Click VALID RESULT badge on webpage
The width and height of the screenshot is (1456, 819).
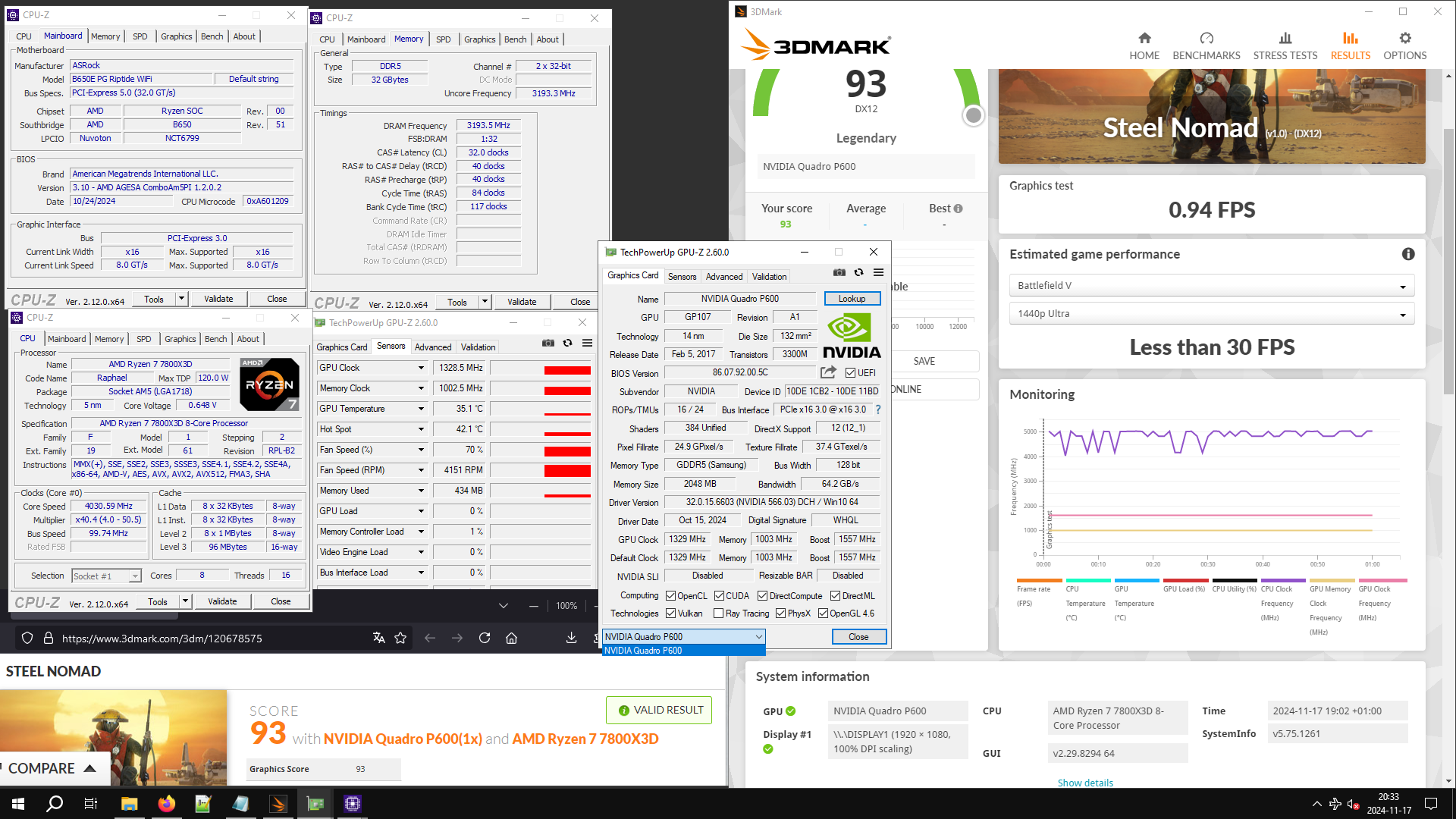[x=659, y=710]
